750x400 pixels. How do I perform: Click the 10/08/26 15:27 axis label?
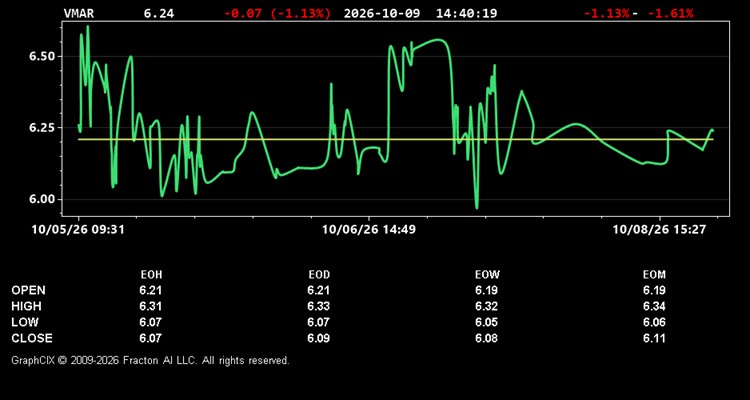pos(660,230)
